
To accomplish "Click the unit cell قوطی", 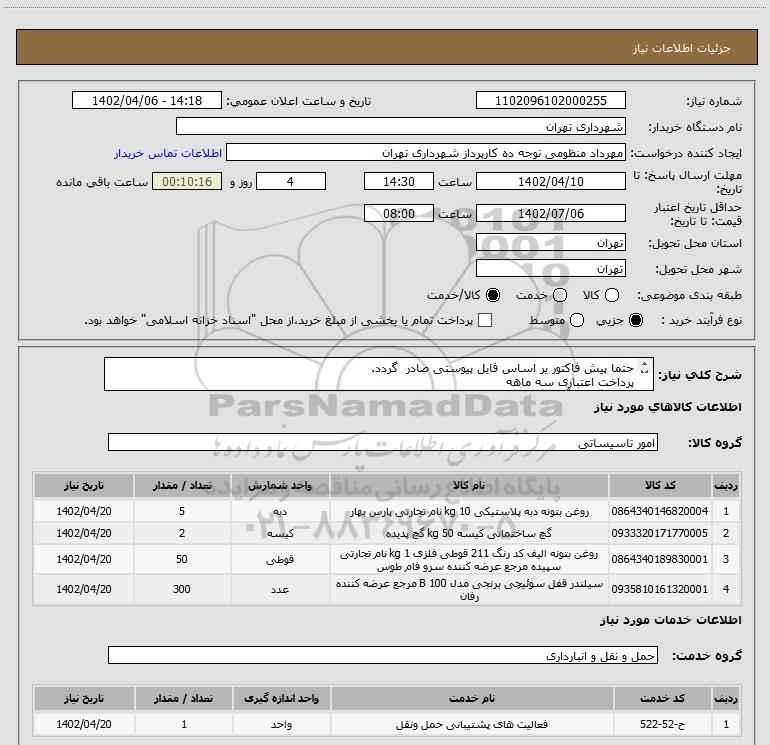I will [280, 559].
